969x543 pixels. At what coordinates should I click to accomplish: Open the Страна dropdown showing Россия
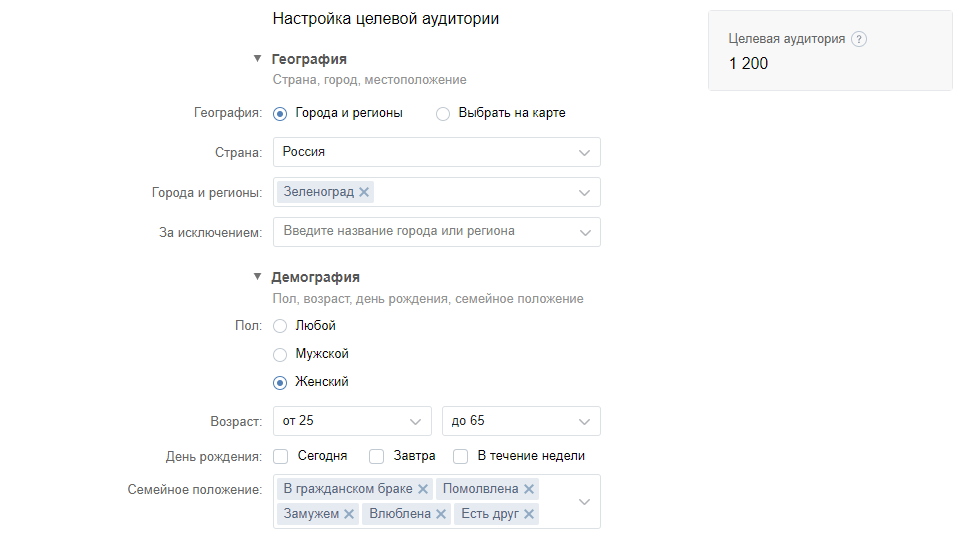coord(436,152)
